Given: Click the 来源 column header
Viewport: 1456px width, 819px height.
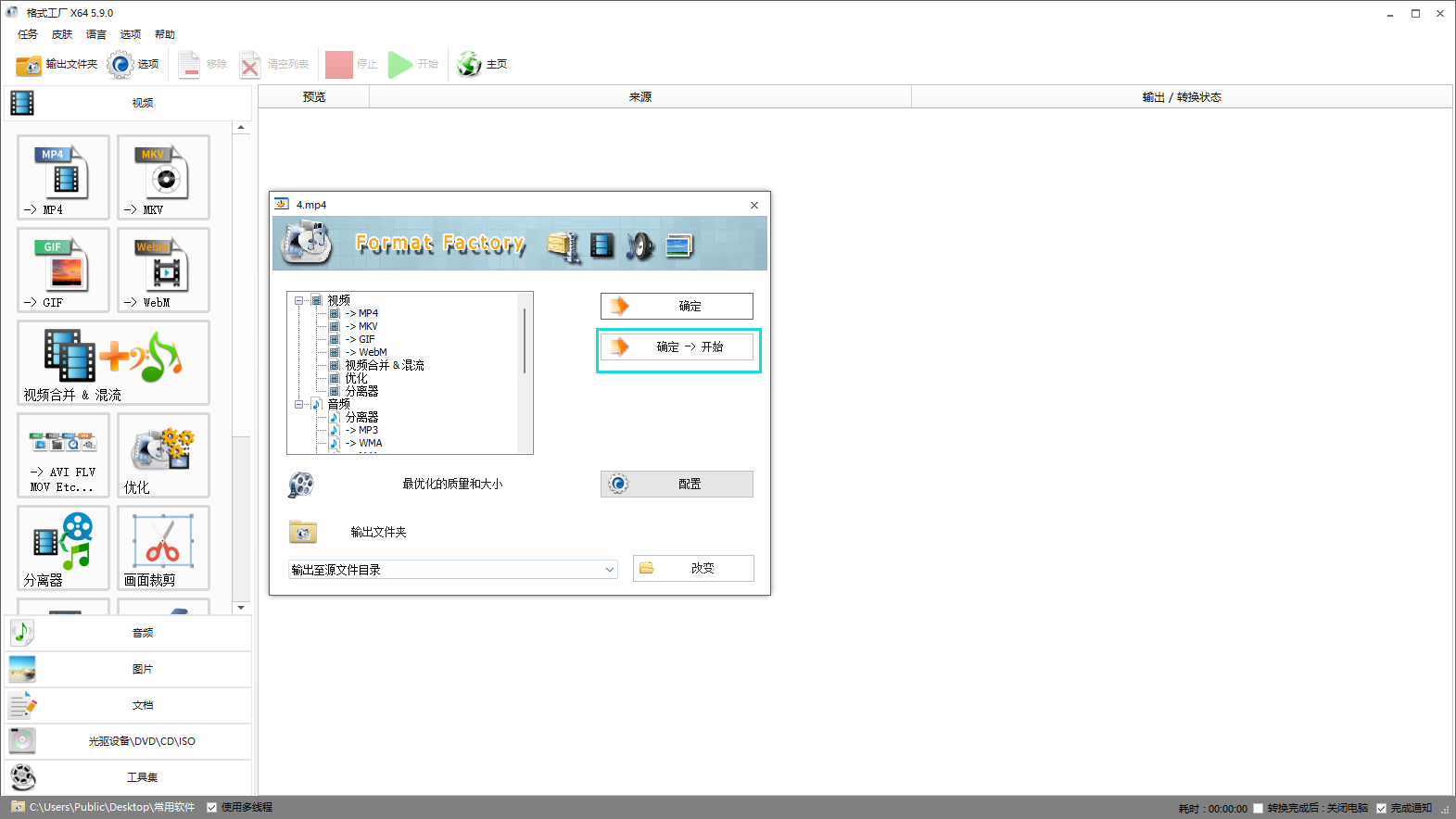Looking at the screenshot, I should [x=640, y=96].
